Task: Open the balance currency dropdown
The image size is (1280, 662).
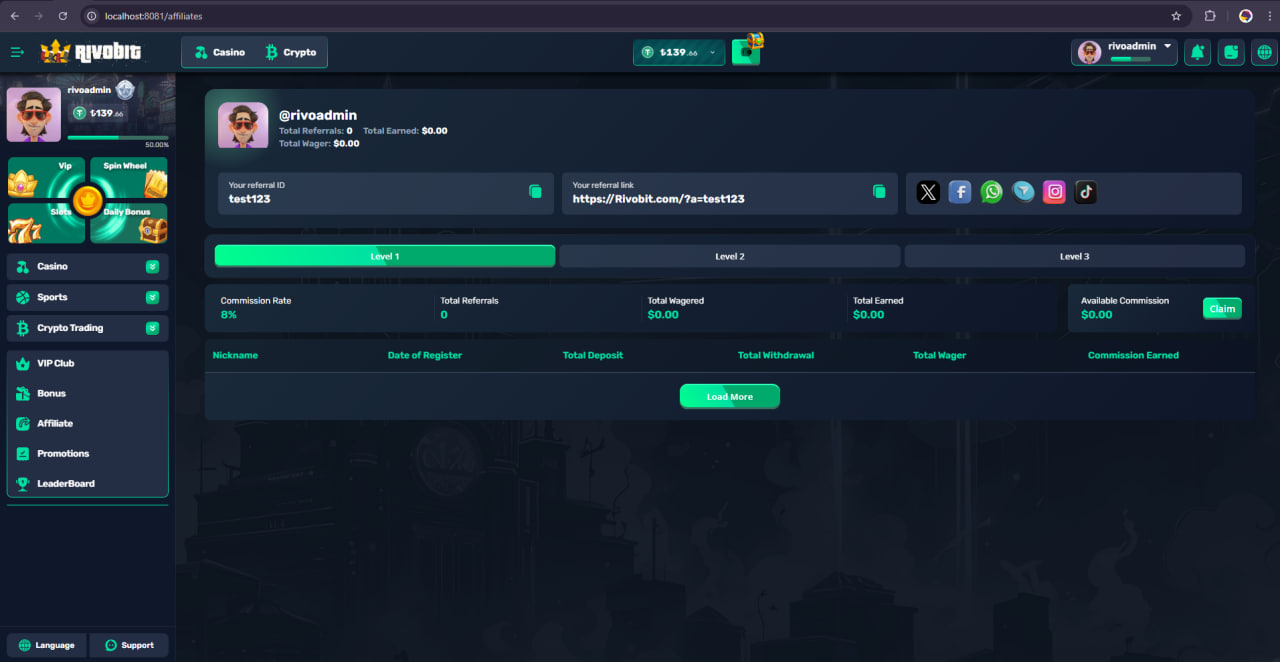Action: click(x=712, y=52)
